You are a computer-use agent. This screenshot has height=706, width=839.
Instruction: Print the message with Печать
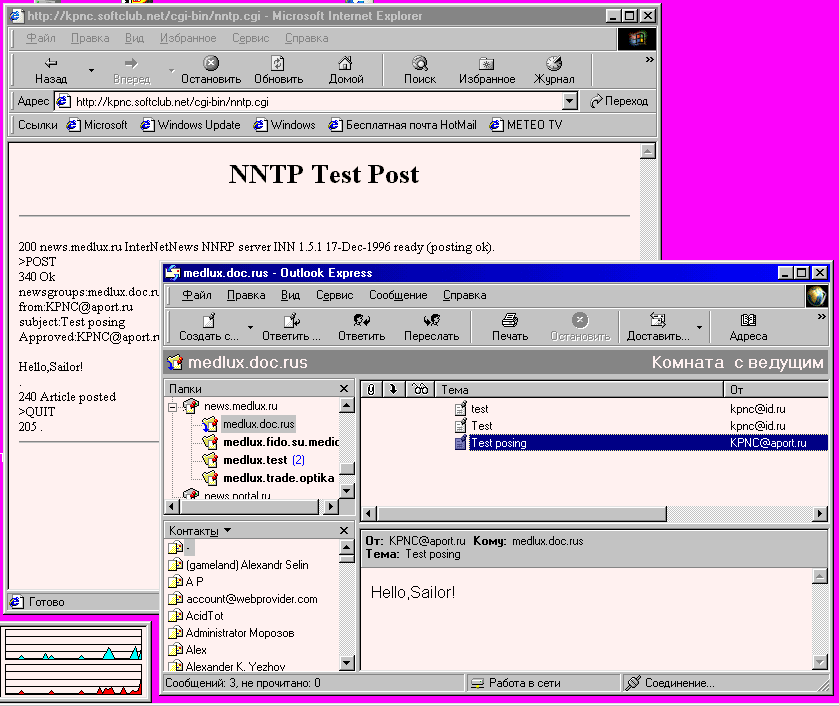pyautogui.click(x=509, y=328)
